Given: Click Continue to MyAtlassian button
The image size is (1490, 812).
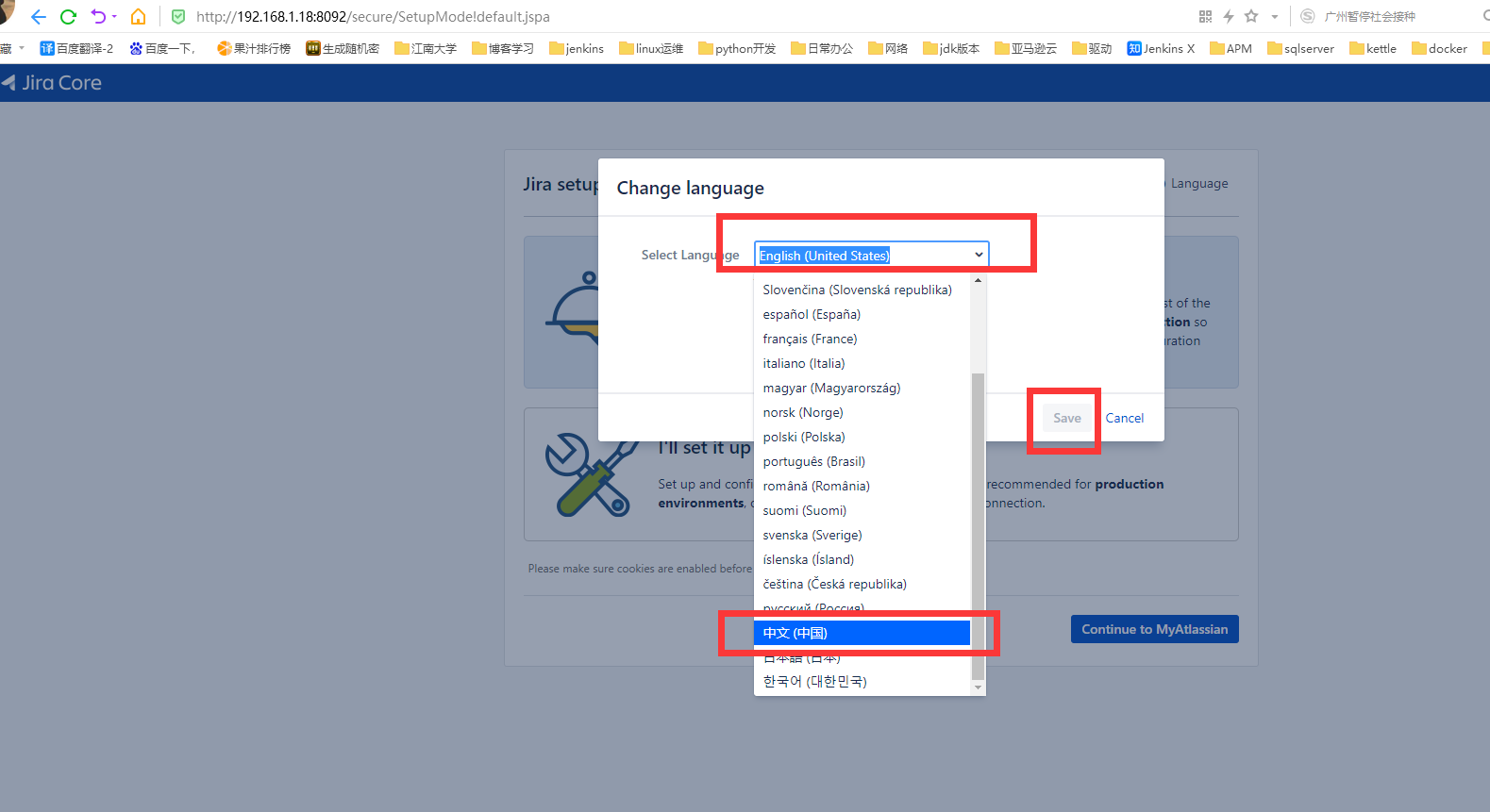Looking at the screenshot, I should 1154,629.
